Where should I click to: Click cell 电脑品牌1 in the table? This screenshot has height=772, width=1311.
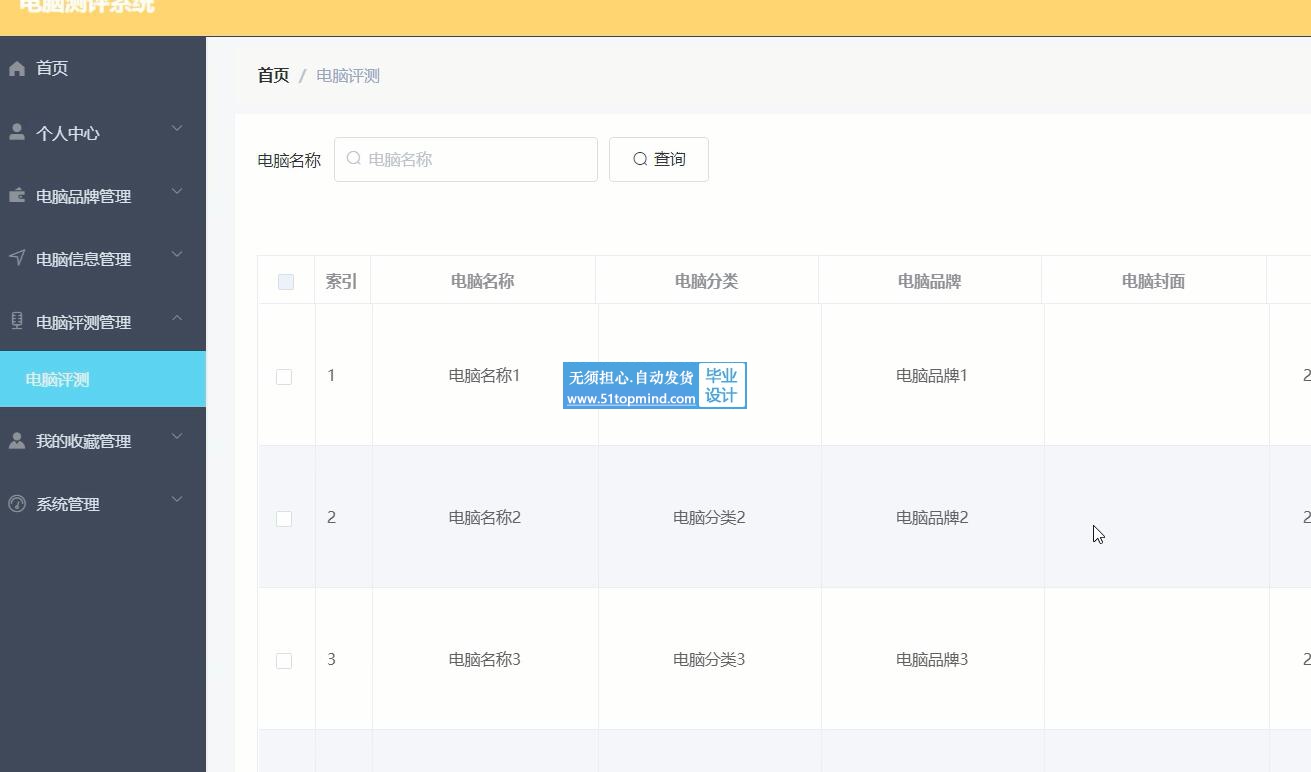click(932, 376)
